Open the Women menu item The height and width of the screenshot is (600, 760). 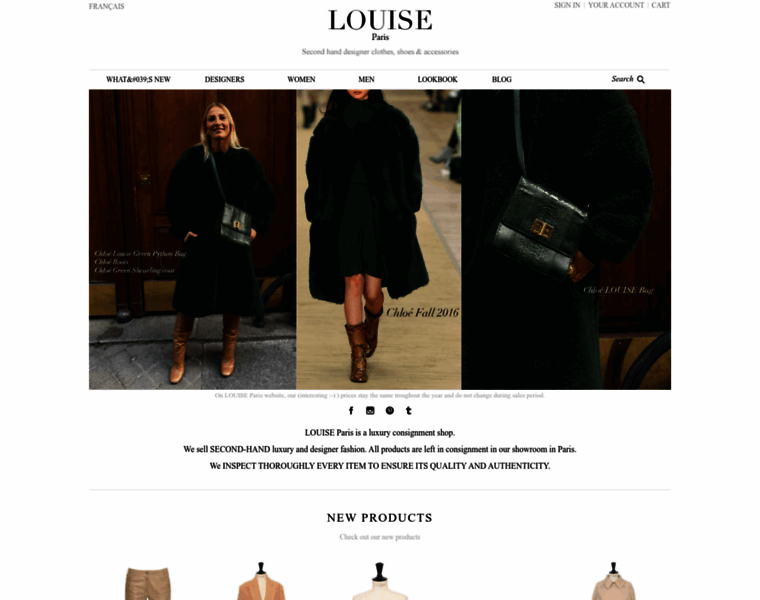pyautogui.click(x=301, y=79)
